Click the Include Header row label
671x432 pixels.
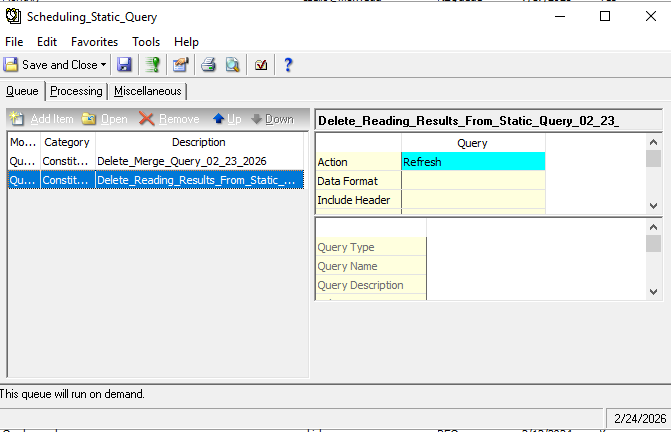click(x=359, y=200)
